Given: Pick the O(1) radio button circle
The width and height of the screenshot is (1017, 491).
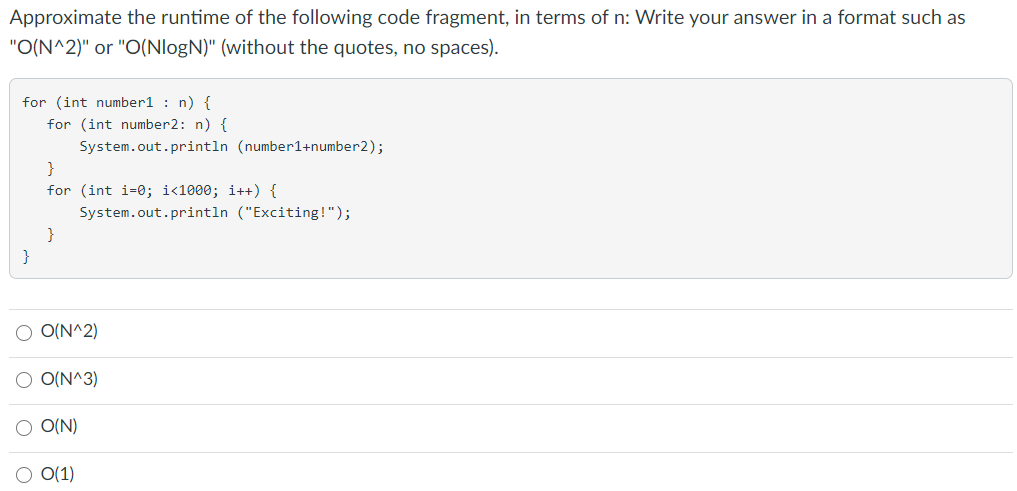Looking at the screenshot, I should (24, 474).
